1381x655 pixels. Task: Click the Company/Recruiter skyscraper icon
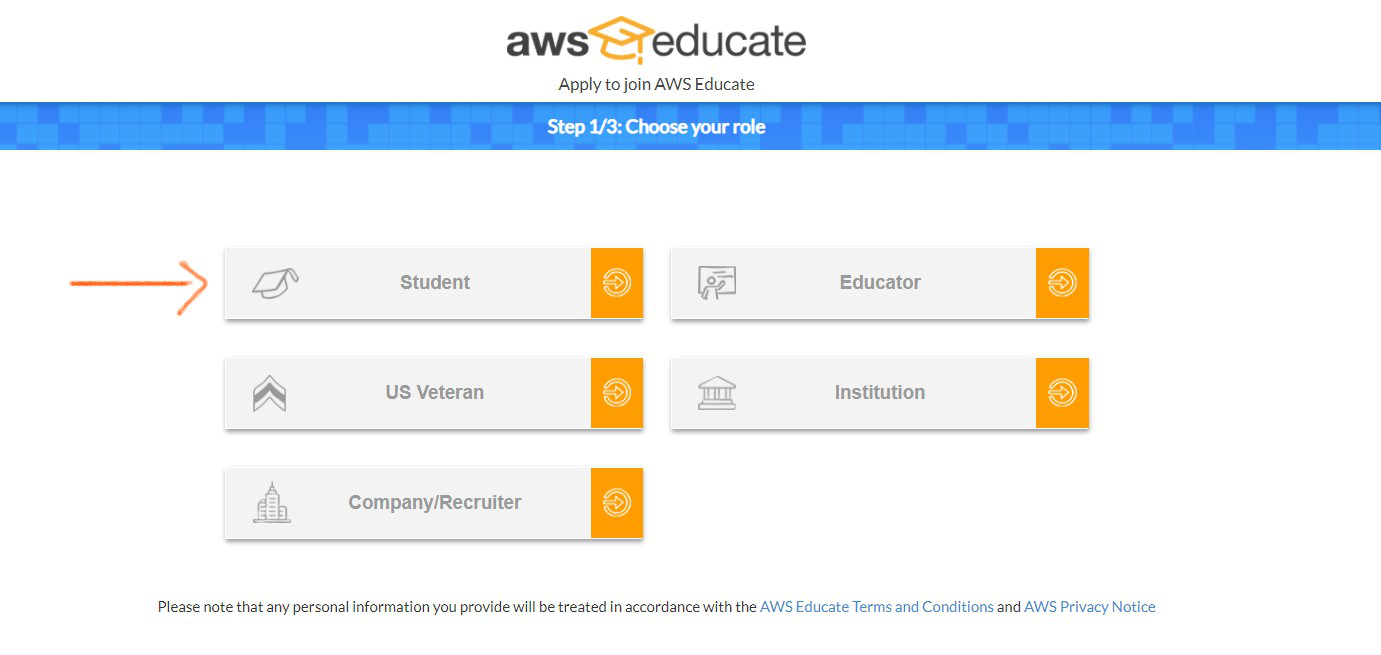(271, 503)
